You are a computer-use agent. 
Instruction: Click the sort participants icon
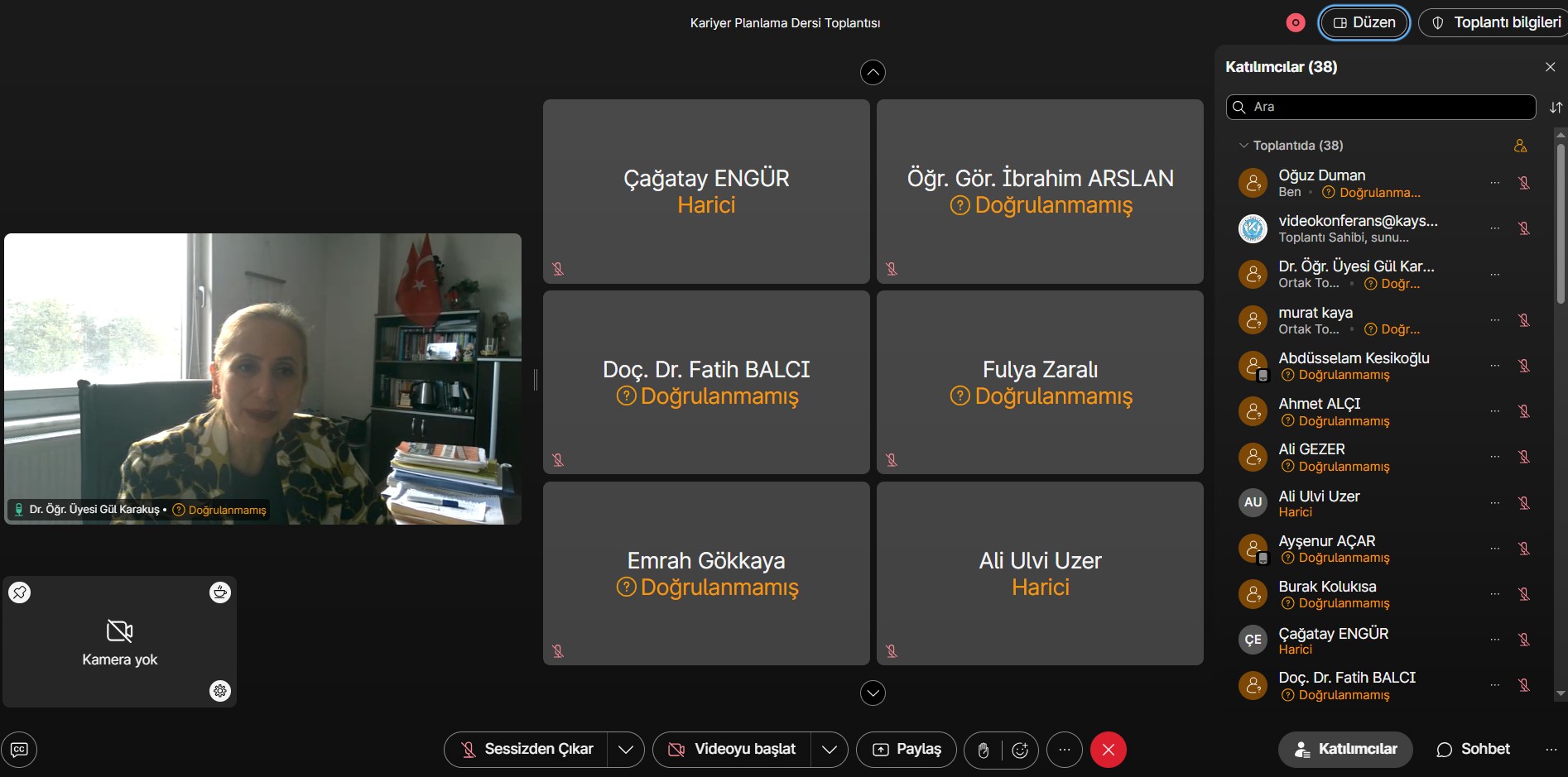point(1556,108)
